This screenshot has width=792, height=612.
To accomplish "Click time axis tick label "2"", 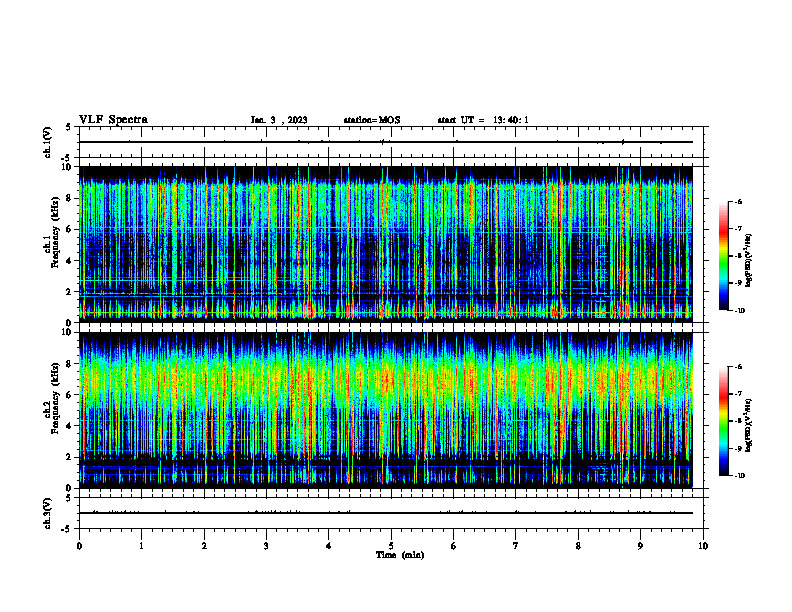I will pyautogui.click(x=204, y=546).
